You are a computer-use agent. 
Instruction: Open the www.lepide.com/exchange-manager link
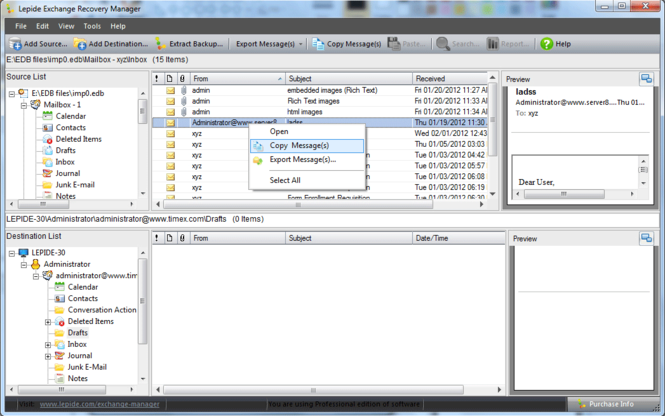100,404
